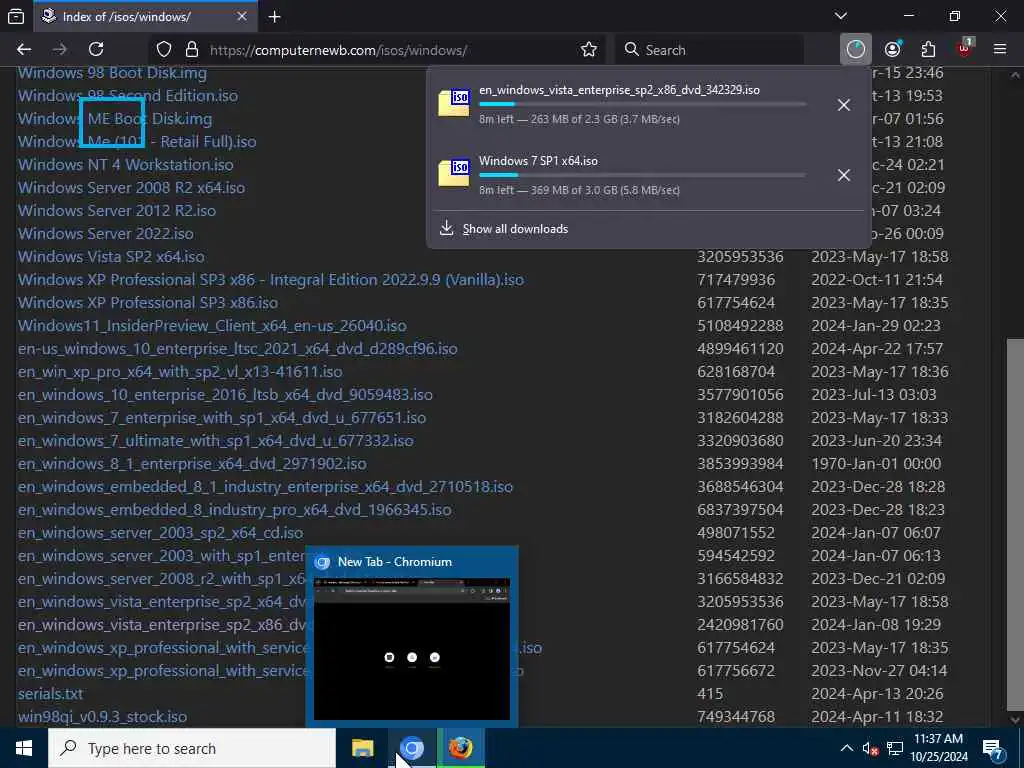Click Vista enterprise download progress bar

[642, 104]
